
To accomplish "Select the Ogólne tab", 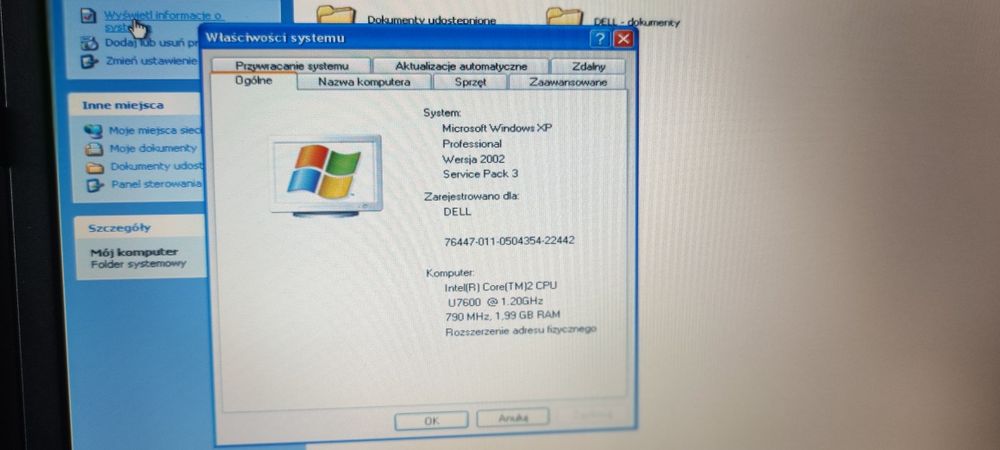I will pyautogui.click(x=254, y=81).
